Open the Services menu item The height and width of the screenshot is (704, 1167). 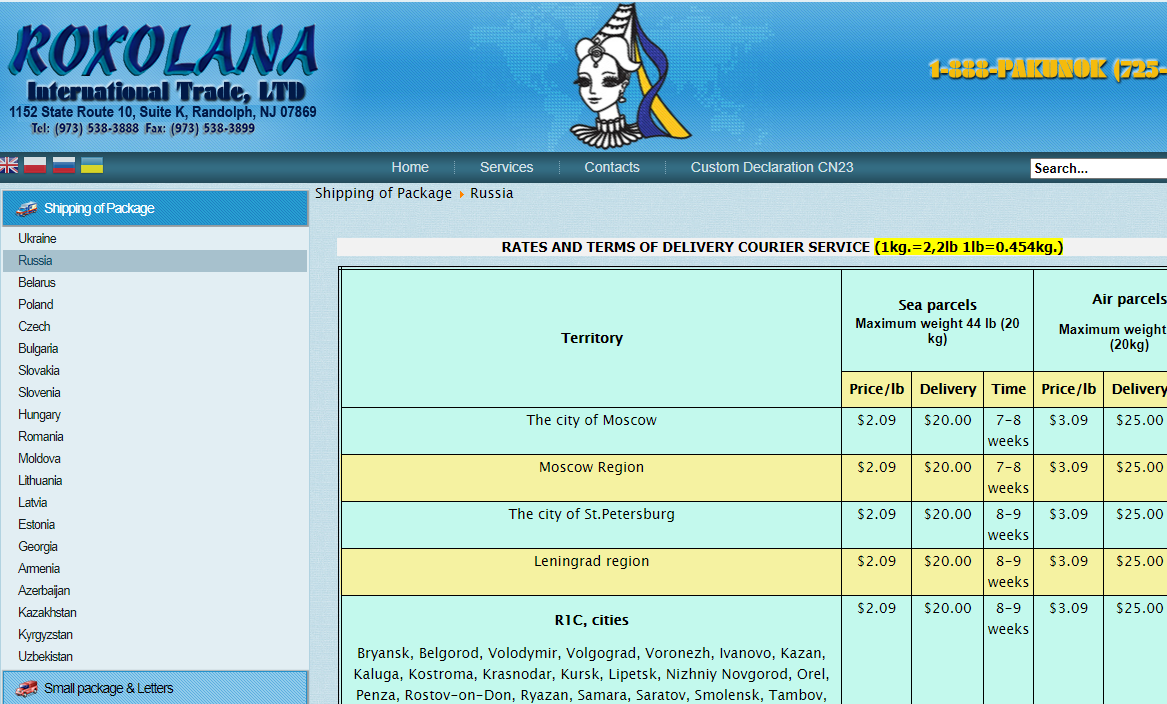click(507, 167)
